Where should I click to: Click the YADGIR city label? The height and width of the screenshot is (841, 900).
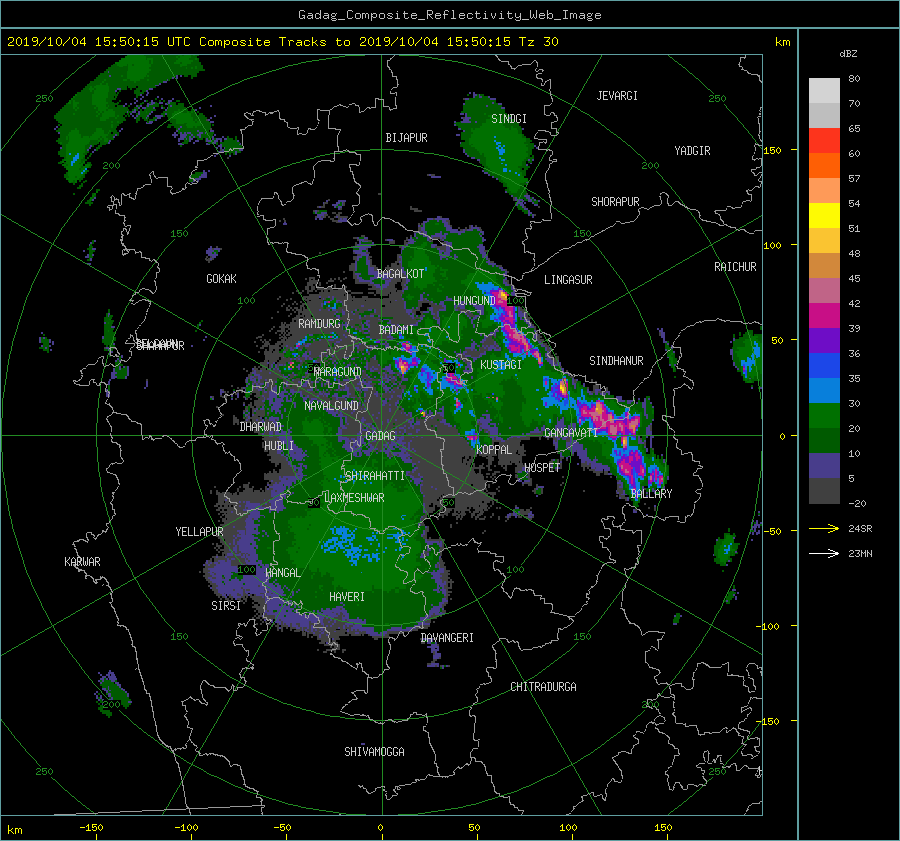pos(692,151)
